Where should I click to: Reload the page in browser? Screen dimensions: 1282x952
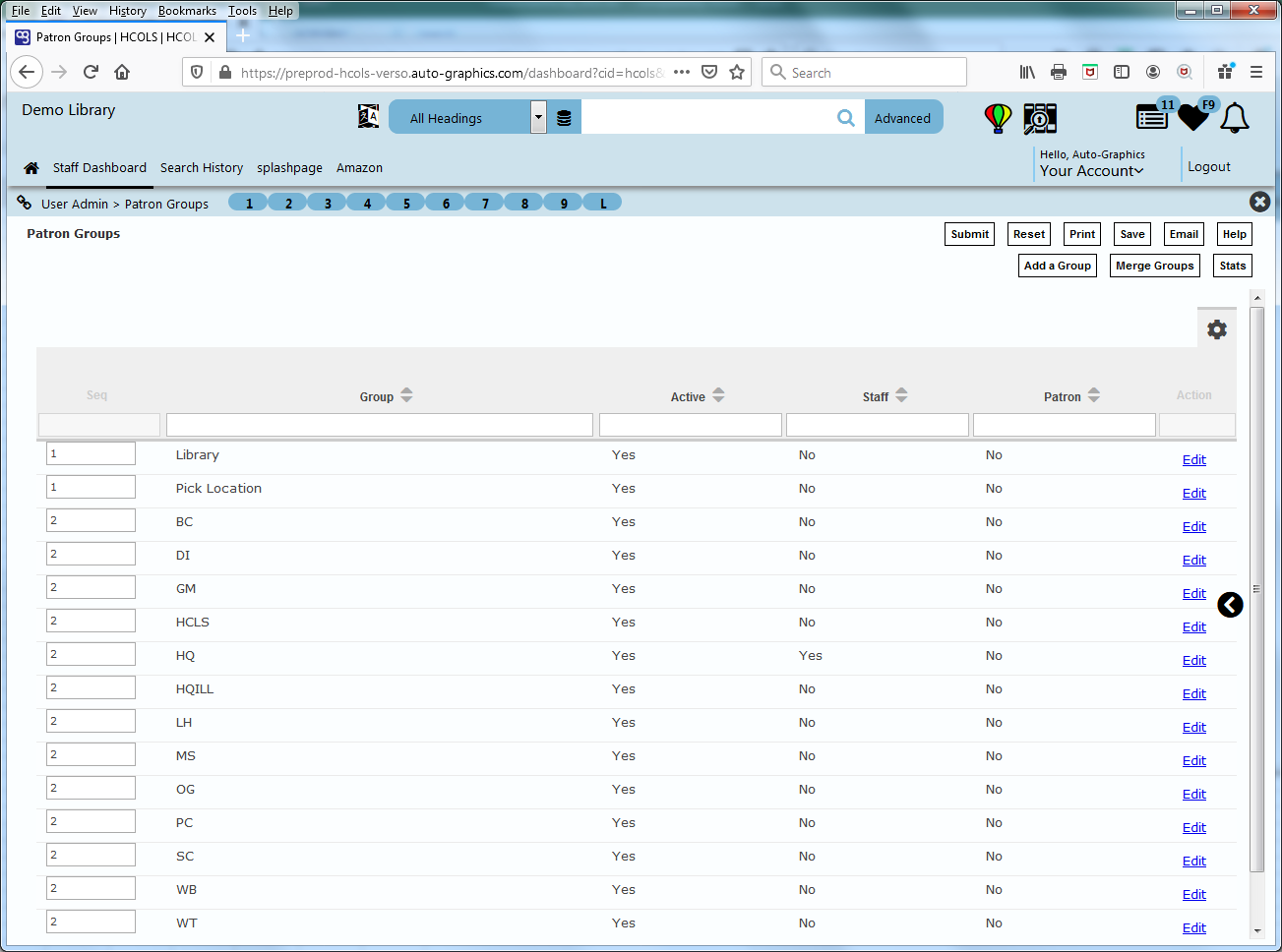click(91, 72)
